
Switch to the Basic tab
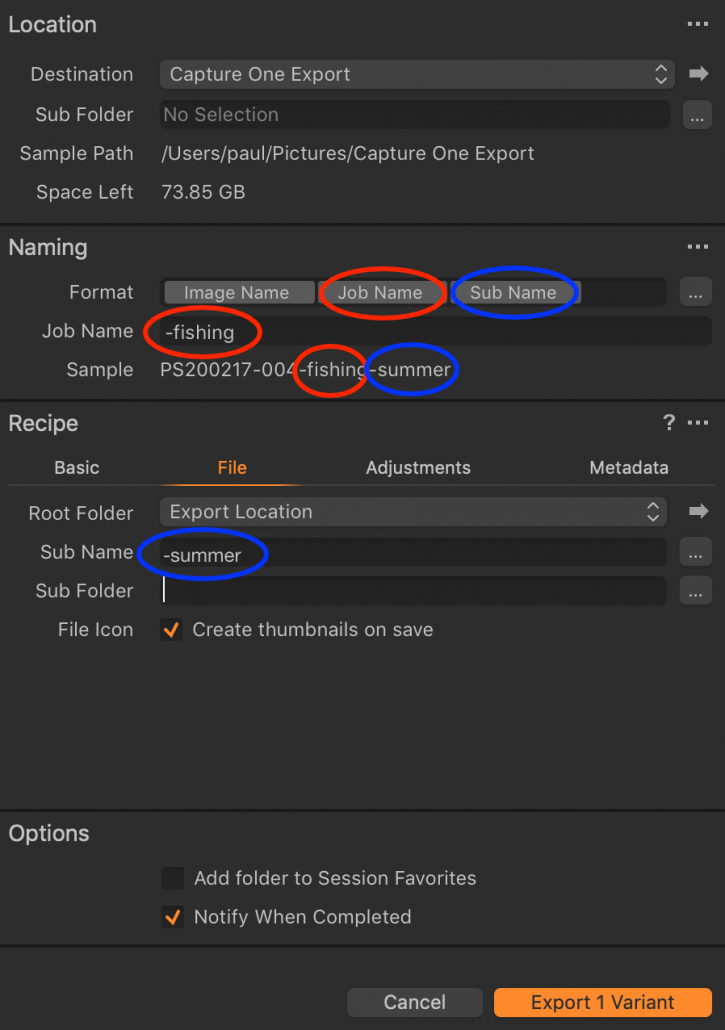point(77,468)
